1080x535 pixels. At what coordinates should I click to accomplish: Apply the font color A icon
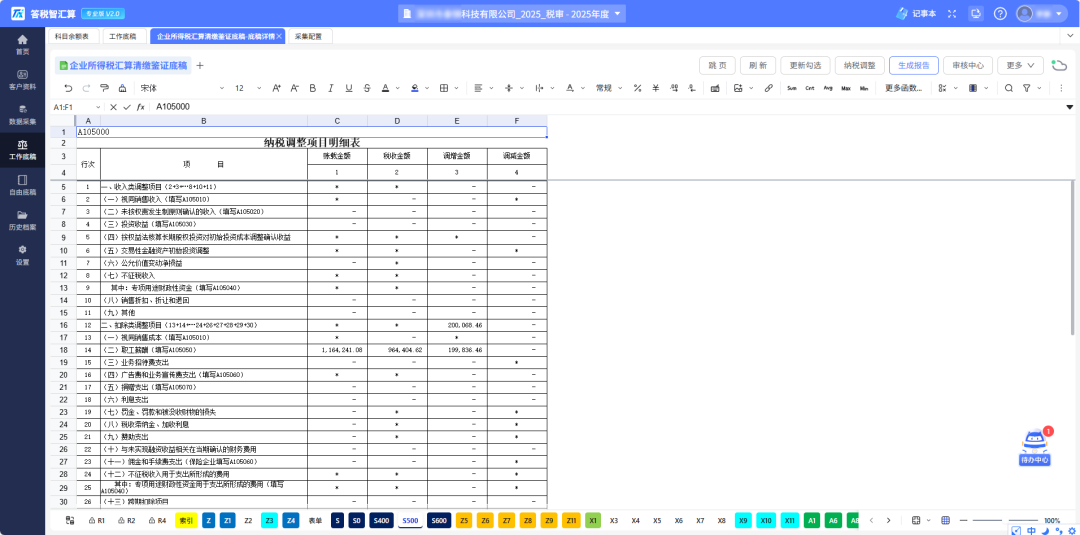point(386,88)
